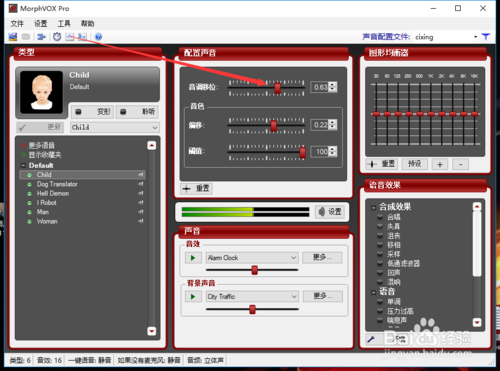Click the first toolbar icon with blue bars

[13, 37]
